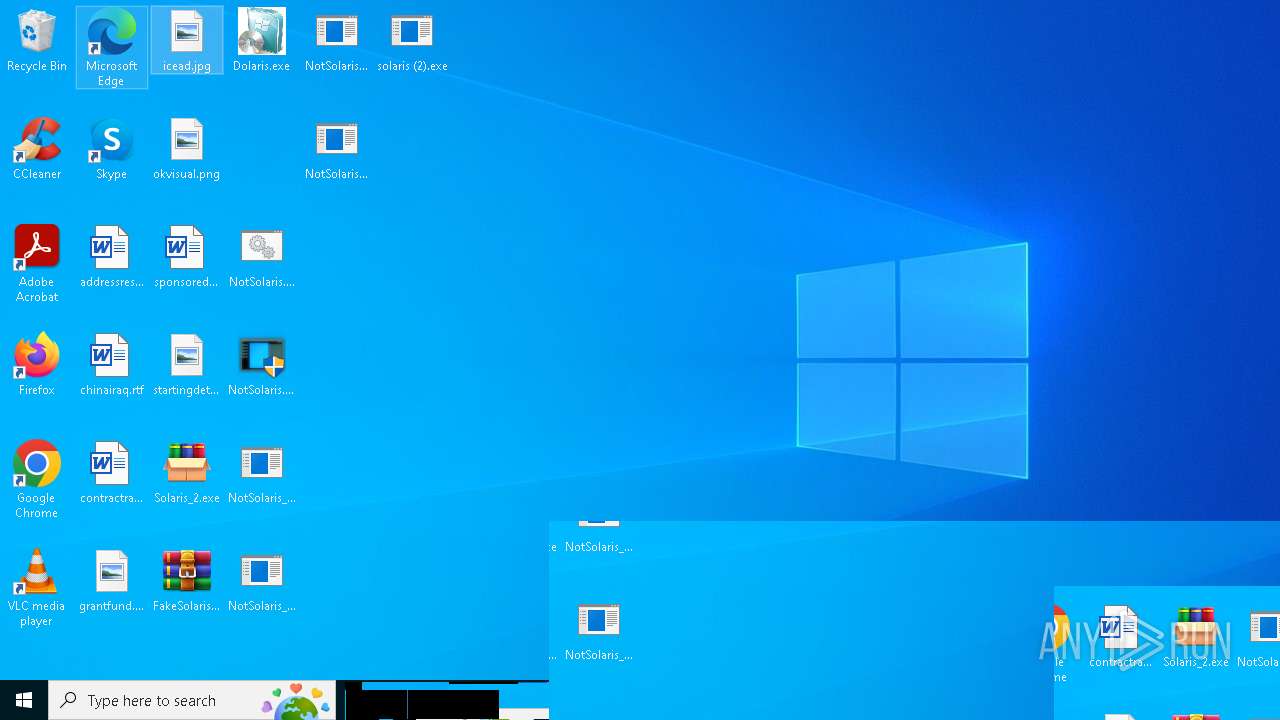Select the NotSolaris_ icon next to FakeSolaris

click(x=261, y=582)
